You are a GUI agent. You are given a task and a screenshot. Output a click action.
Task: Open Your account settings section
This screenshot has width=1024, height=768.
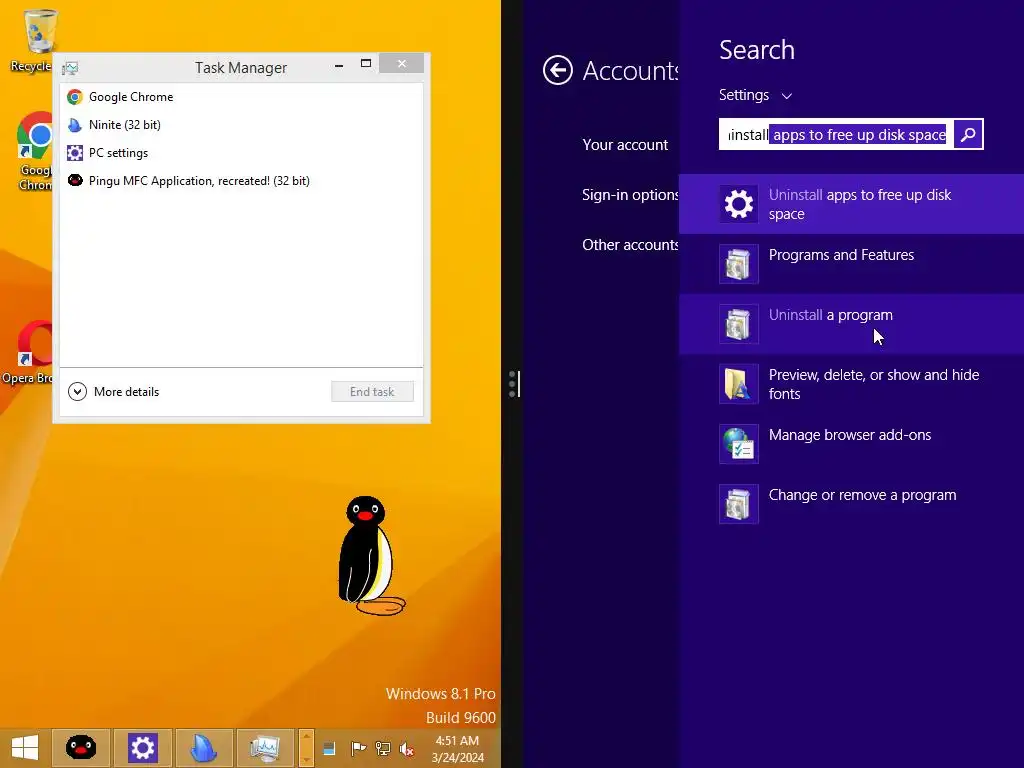coord(625,145)
